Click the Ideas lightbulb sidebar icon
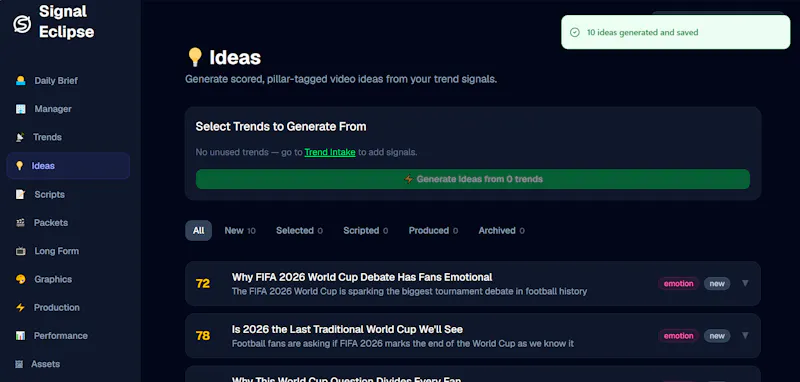800x382 pixels. pos(19,166)
